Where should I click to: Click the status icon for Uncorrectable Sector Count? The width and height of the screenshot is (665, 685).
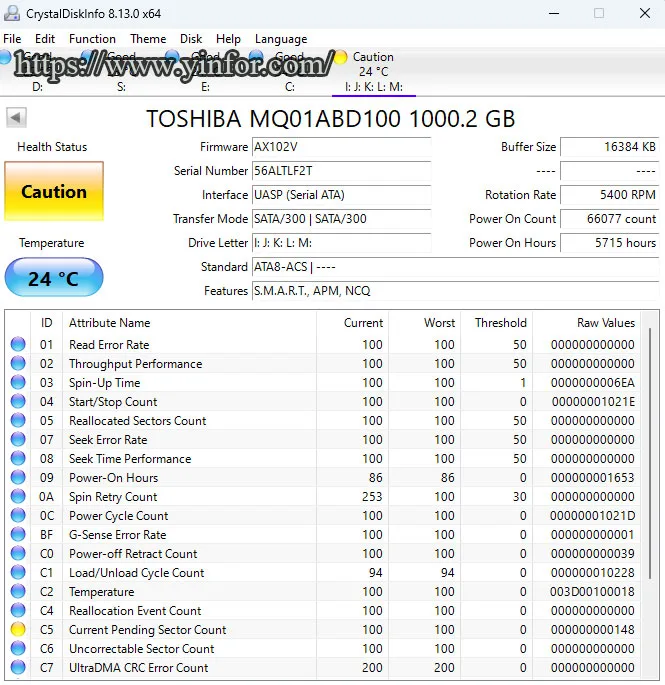pos(18,648)
